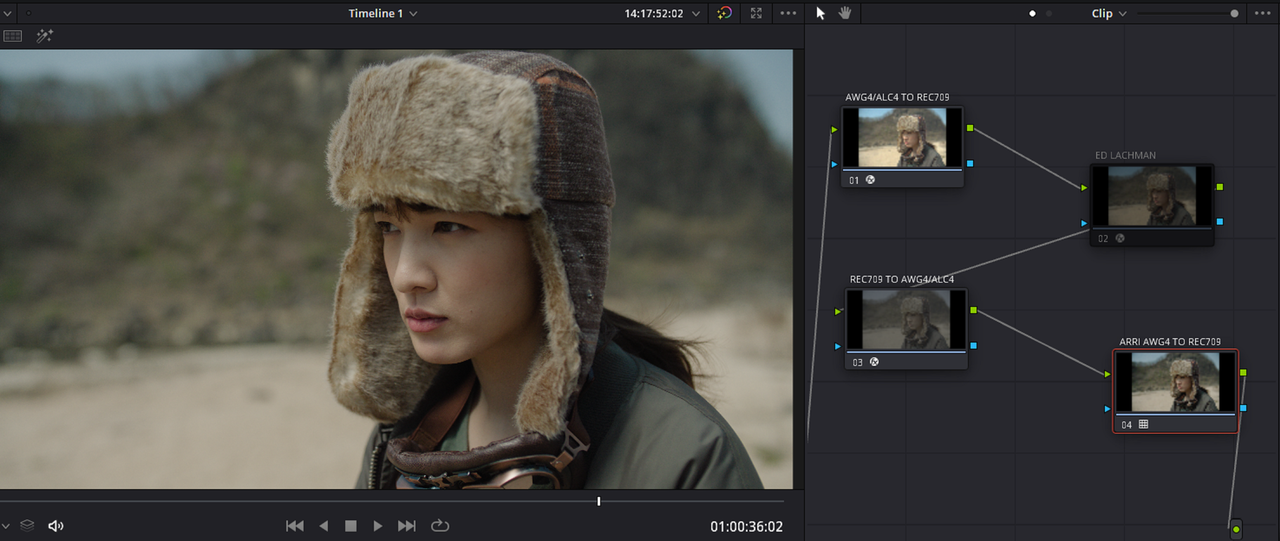Stop playback
Image resolution: width=1280 pixels, height=541 pixels.
351,525
